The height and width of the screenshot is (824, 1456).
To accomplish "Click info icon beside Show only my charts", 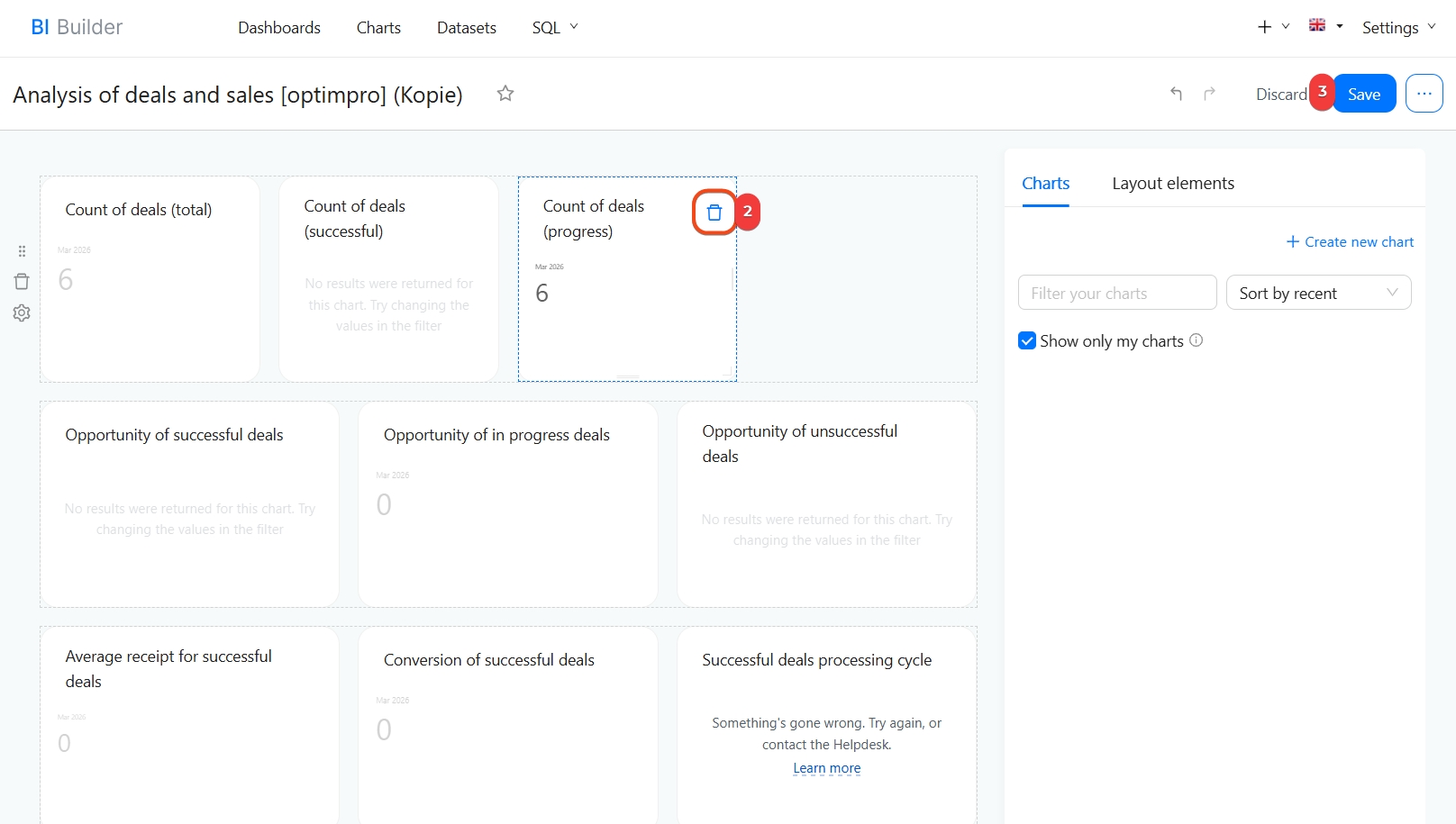I will pyautogui.click(x=1196, y=340).
